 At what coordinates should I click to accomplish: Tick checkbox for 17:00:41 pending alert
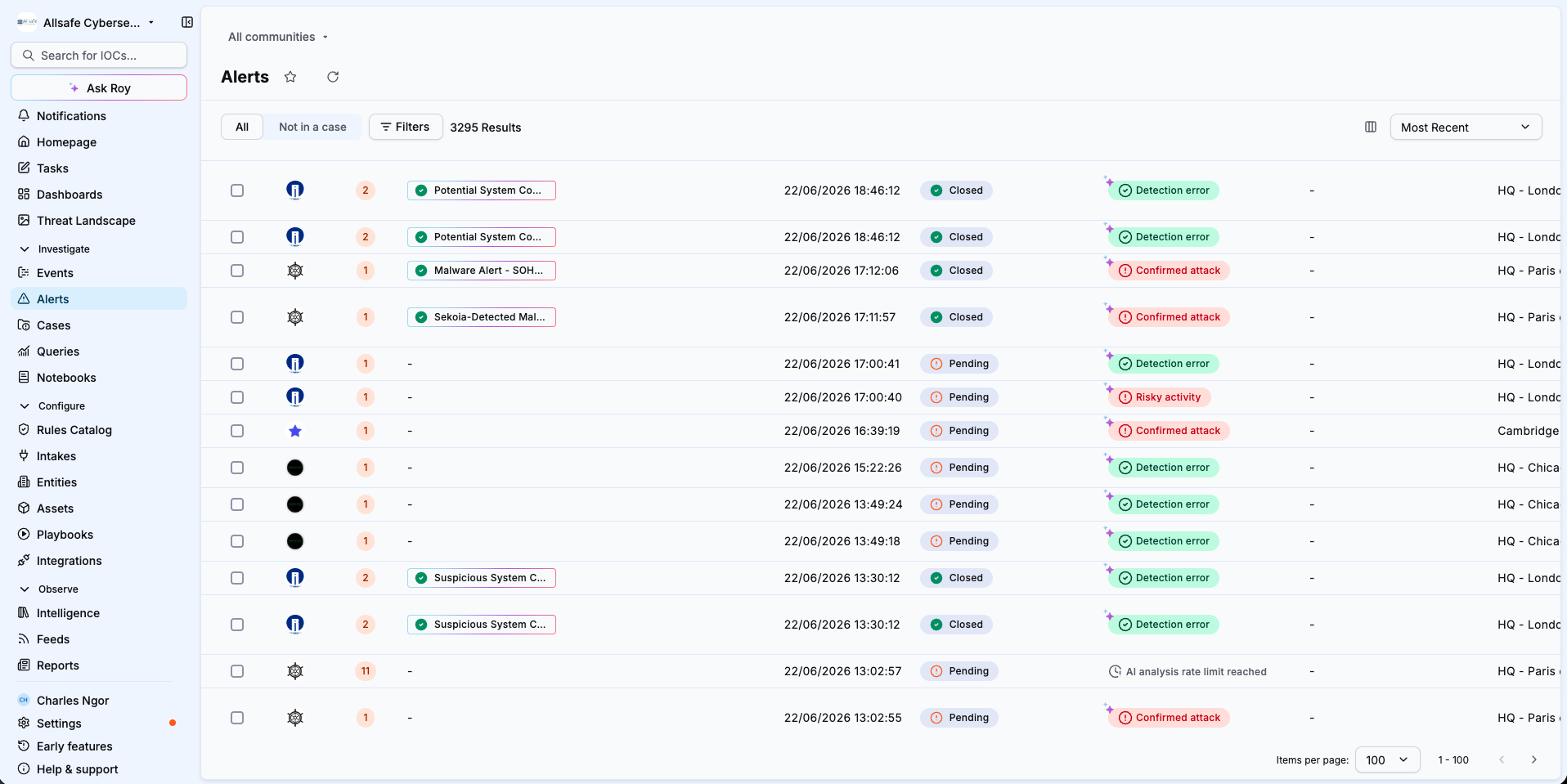click(237, 364)
